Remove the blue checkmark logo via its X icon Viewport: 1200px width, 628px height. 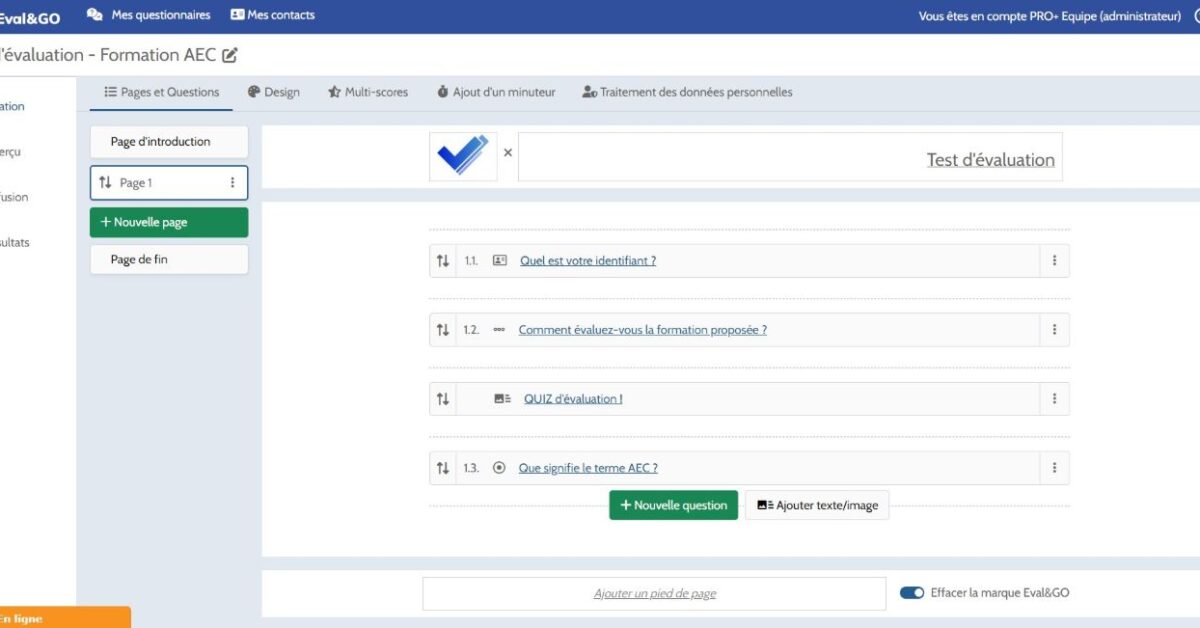pyautogui.click(x=508, y=153)
